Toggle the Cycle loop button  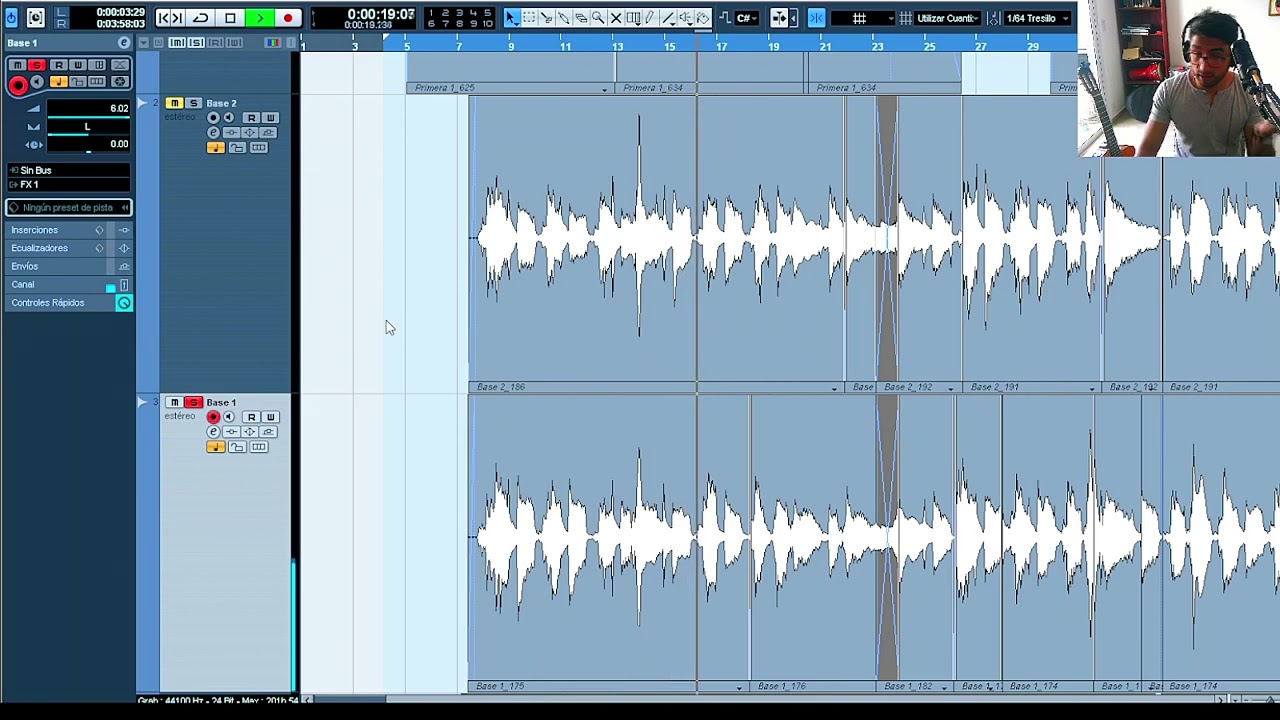pyautogui.click(x=200, y=18)
